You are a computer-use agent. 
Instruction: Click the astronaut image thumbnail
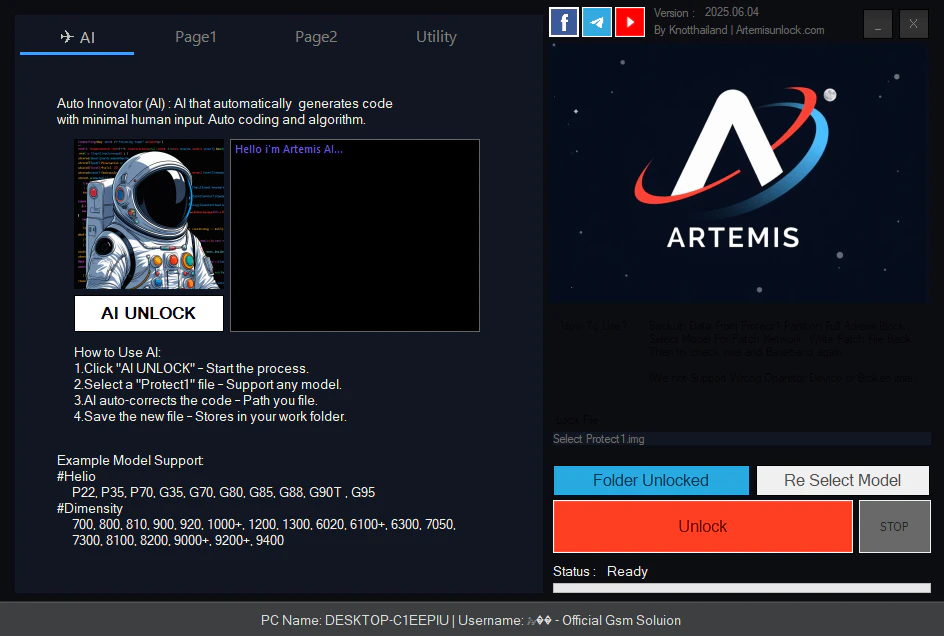point(149,214)
